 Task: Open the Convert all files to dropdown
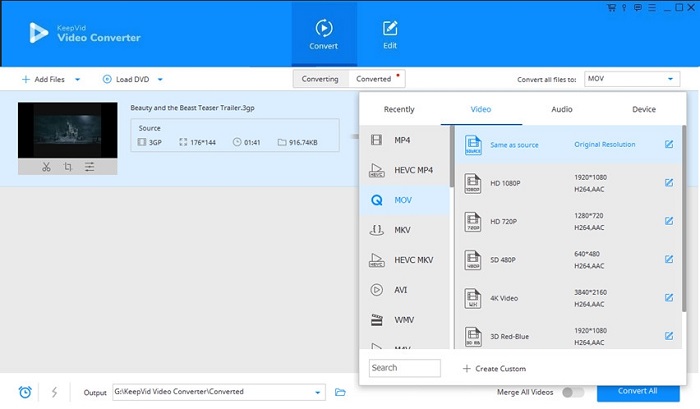pyautogui.click(x=671, y=79)
